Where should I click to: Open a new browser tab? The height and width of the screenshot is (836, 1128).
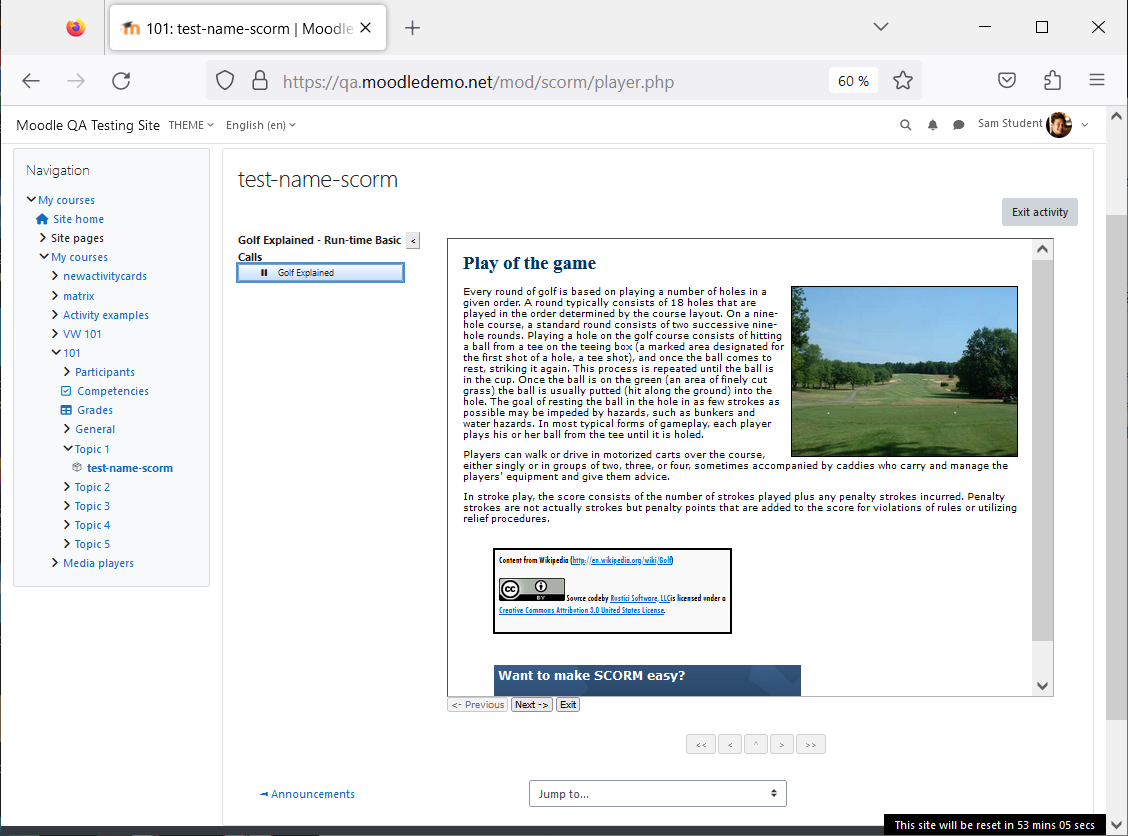tap(412, 28)
